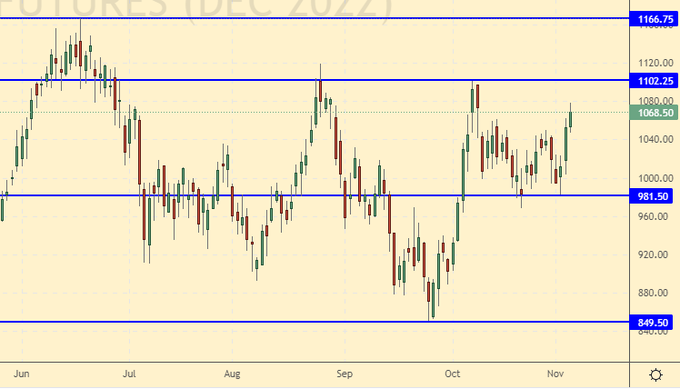
Task: Click the Nov label on time axis
Action: (555, 374)
